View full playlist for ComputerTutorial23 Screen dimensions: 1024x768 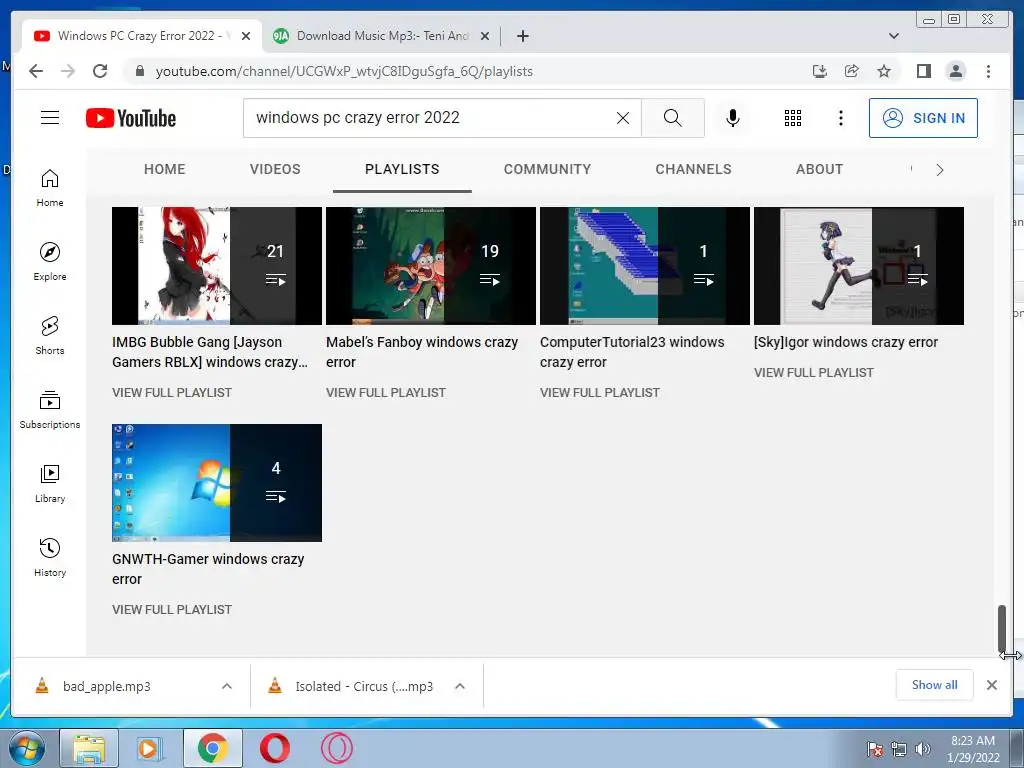(600, 392)
